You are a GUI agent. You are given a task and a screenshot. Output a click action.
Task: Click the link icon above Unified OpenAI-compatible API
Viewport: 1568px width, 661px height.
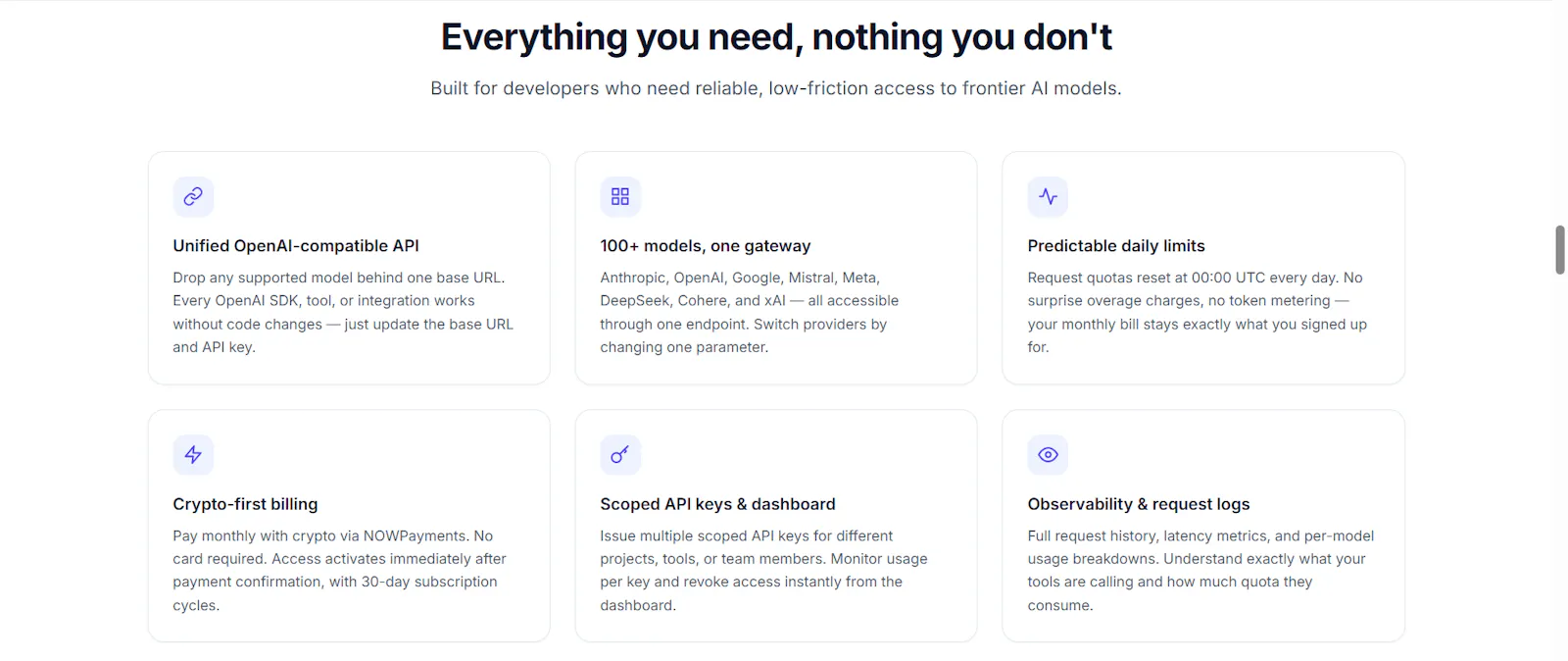pos(193,196)
